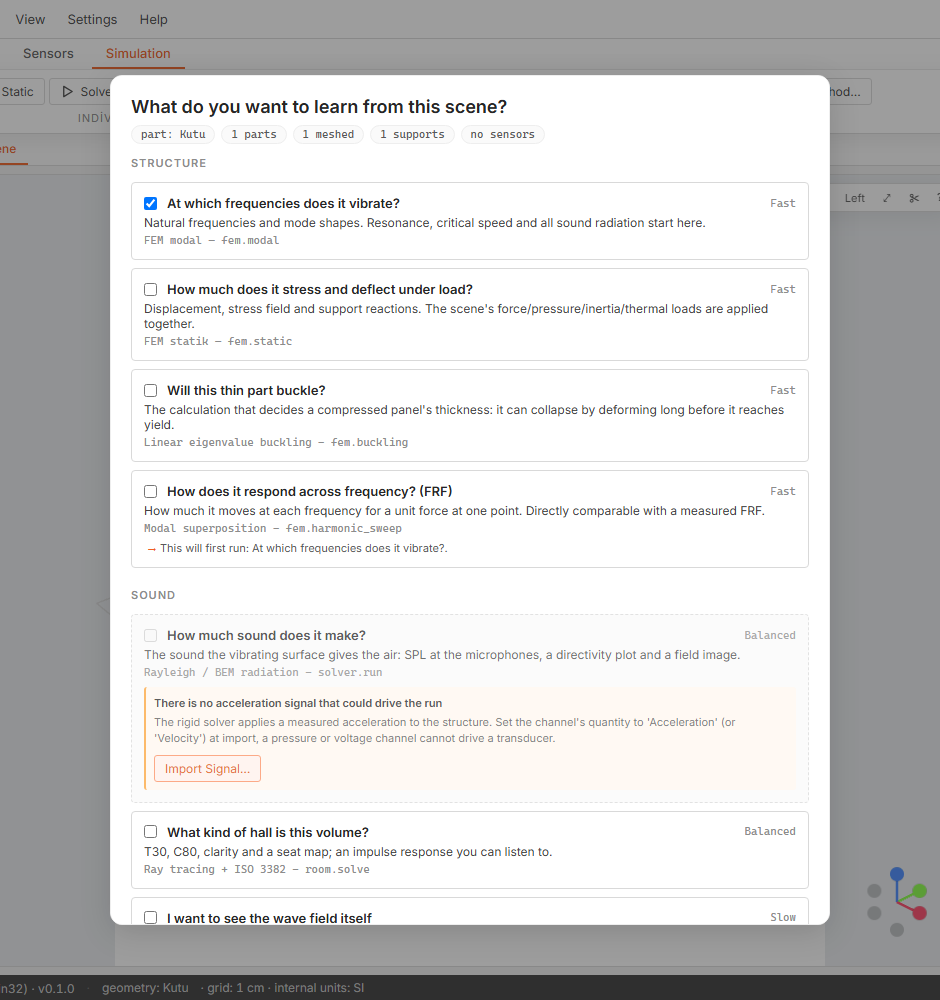Check 'How much does it stress and deflect under load?'
Viewport: 940px width, 1000px height.
(x=151, y=290)
